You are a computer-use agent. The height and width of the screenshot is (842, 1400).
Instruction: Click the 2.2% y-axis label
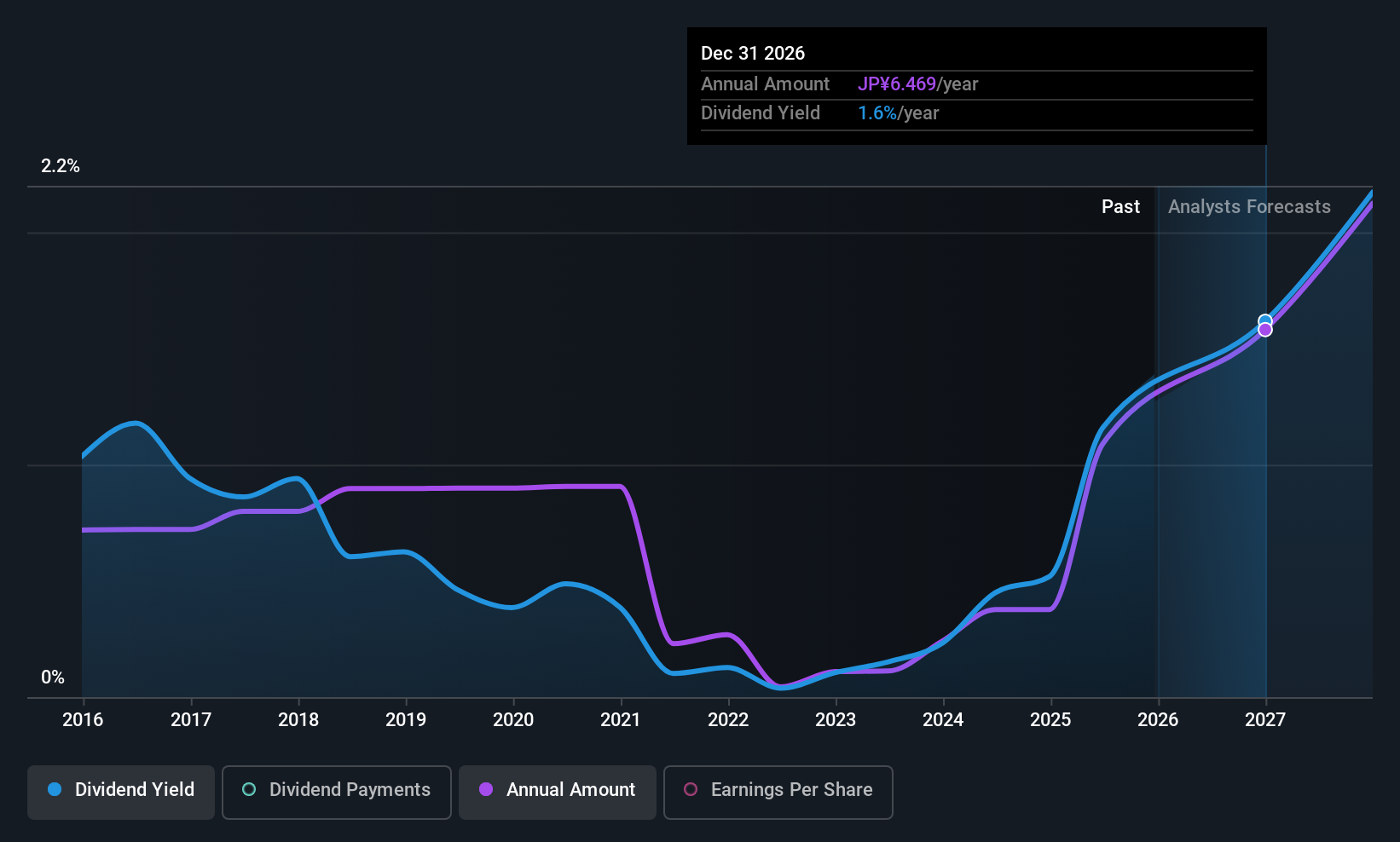coord(61,166)
